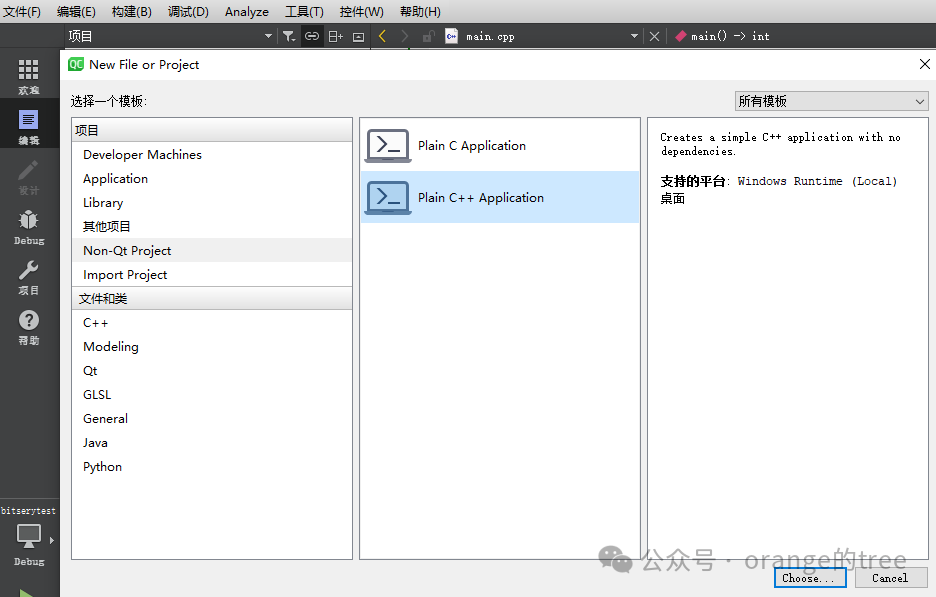Screen dimensions: 936x597
Task: Switch to Debug mode bug icon
Action: 28,220
